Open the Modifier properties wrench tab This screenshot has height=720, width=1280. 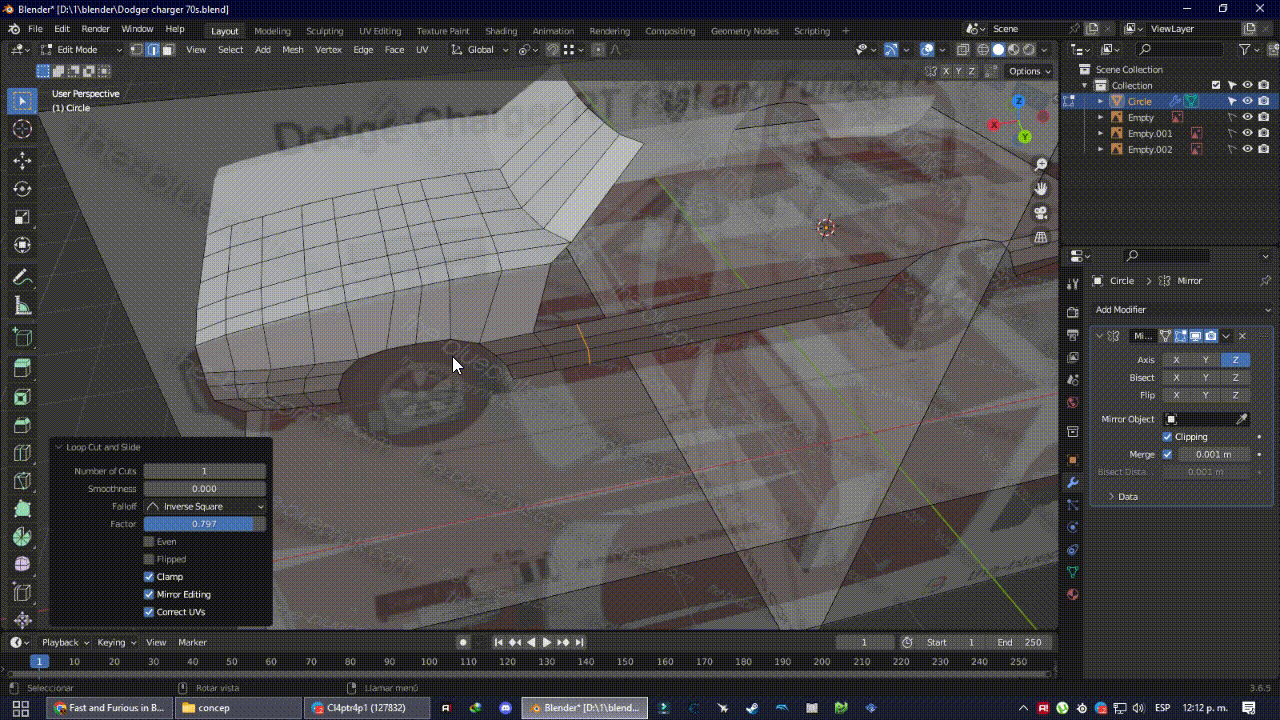[x=1073, y=482]
